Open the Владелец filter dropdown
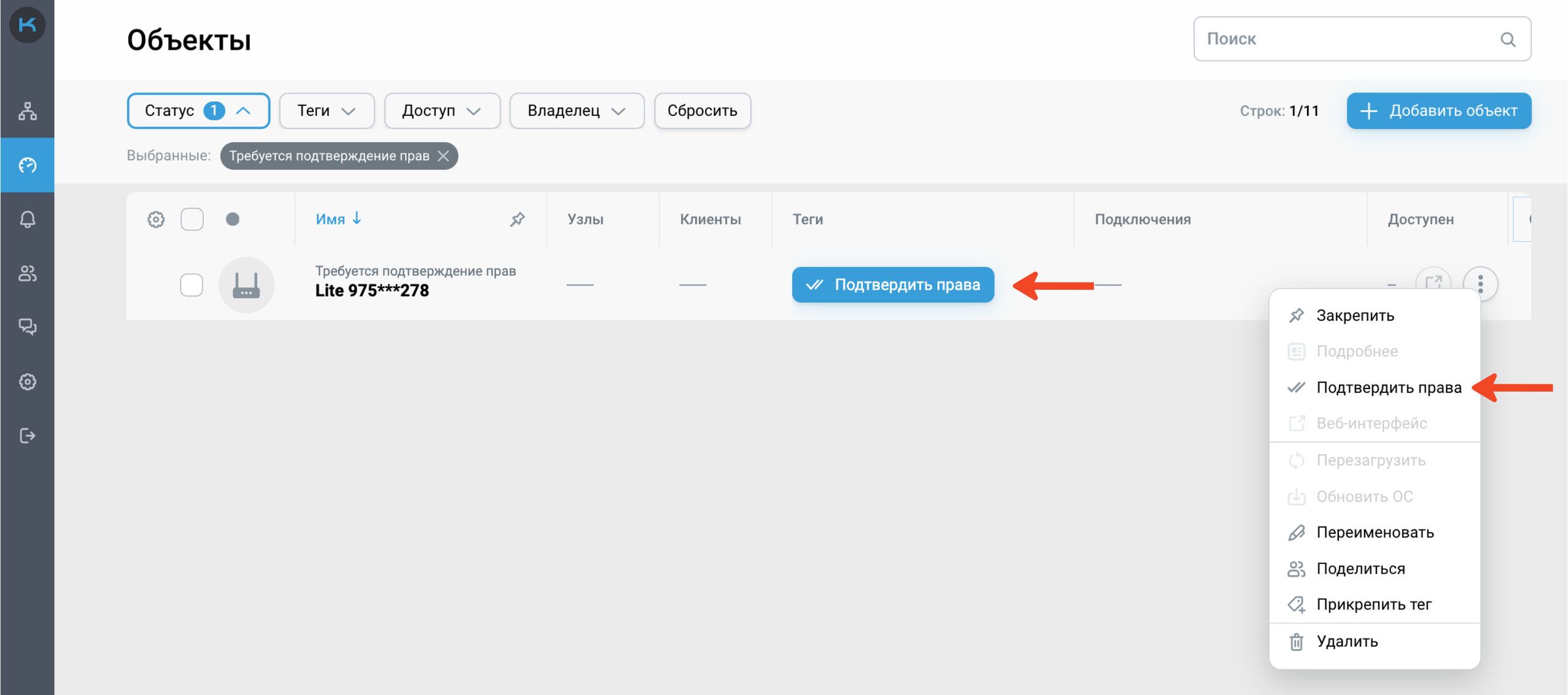Screen dimensions: 1568x695 (576, 111)
